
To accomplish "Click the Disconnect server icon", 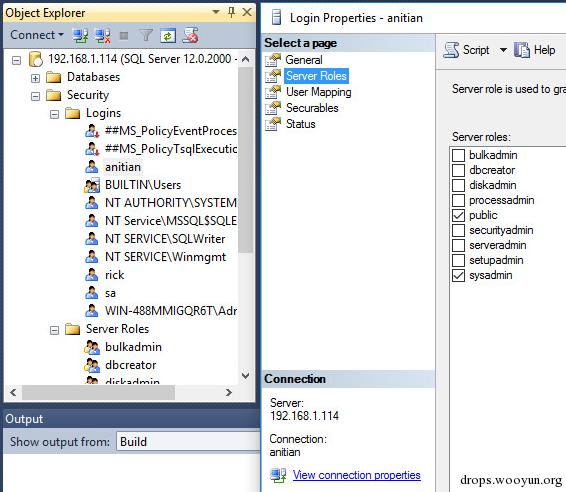I will (x=103, y=35).
